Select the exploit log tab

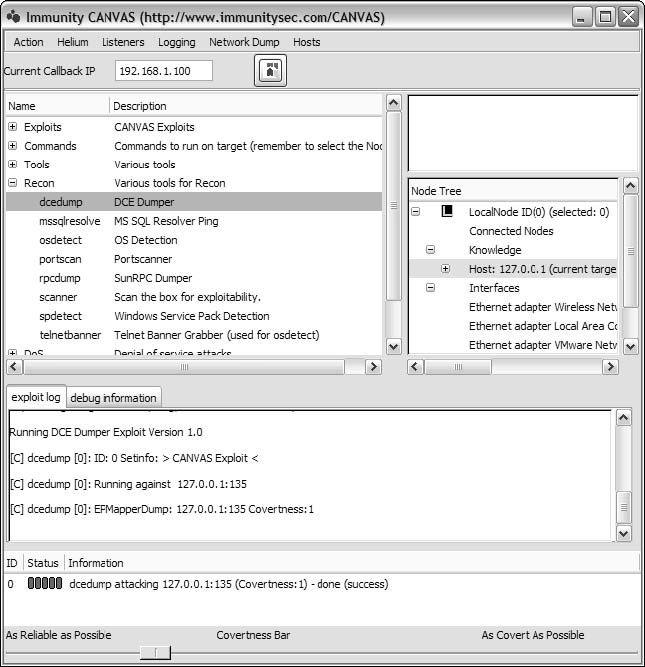[x=35, y=397]
